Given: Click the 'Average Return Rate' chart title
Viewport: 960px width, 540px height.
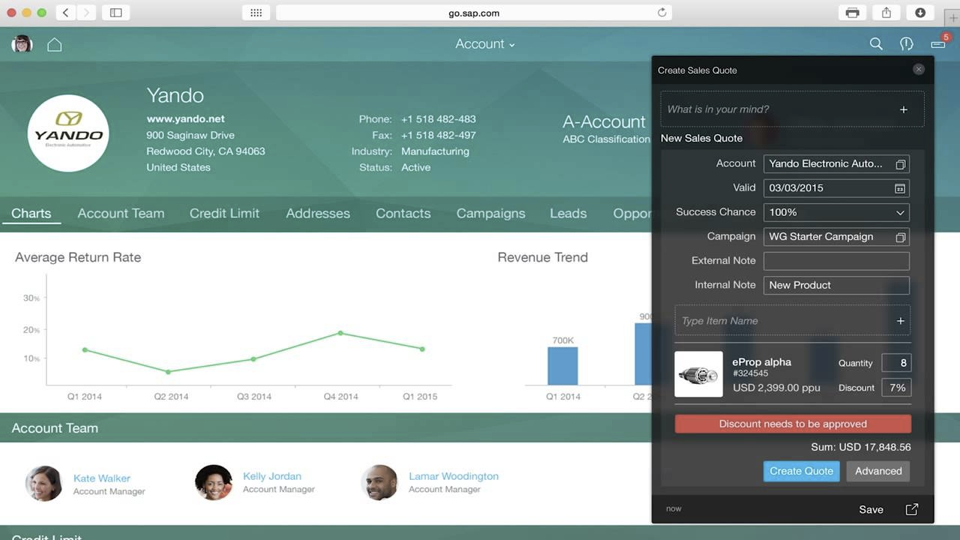Looking at the screenshot, I should point(78,257).
